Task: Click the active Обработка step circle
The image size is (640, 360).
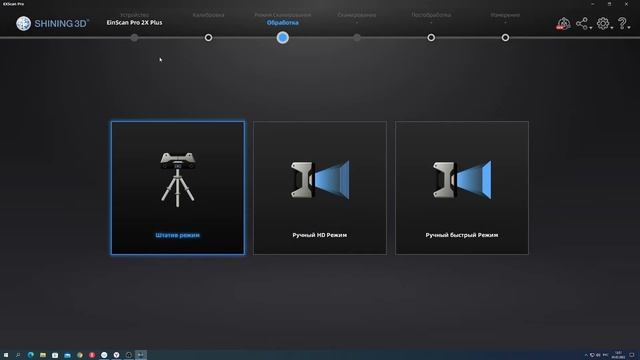Action: [x=282, y=38]
